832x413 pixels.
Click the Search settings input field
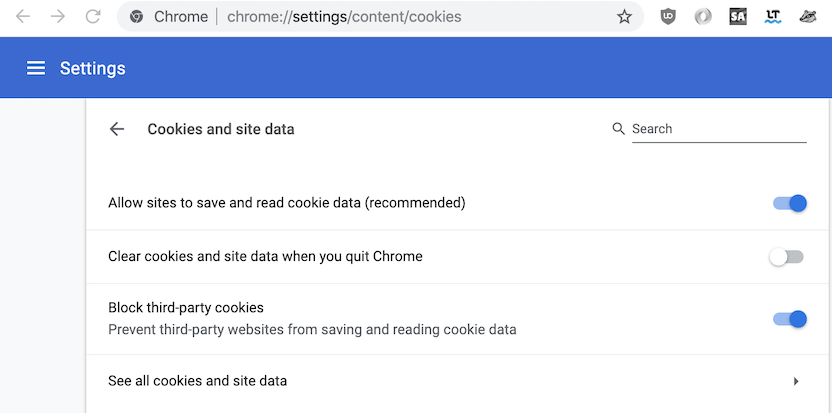(x=719, y=129)
